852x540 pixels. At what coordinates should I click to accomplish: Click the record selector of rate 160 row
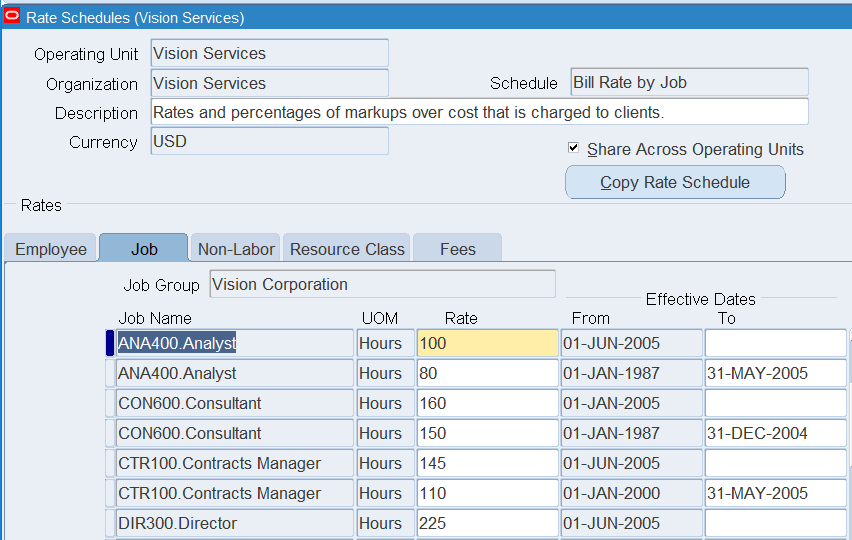pos(110,403)
